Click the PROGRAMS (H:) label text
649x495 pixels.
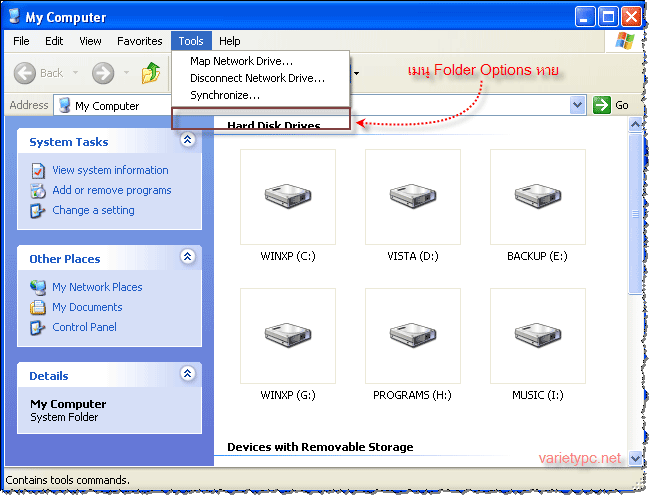(x=412, y=395)
